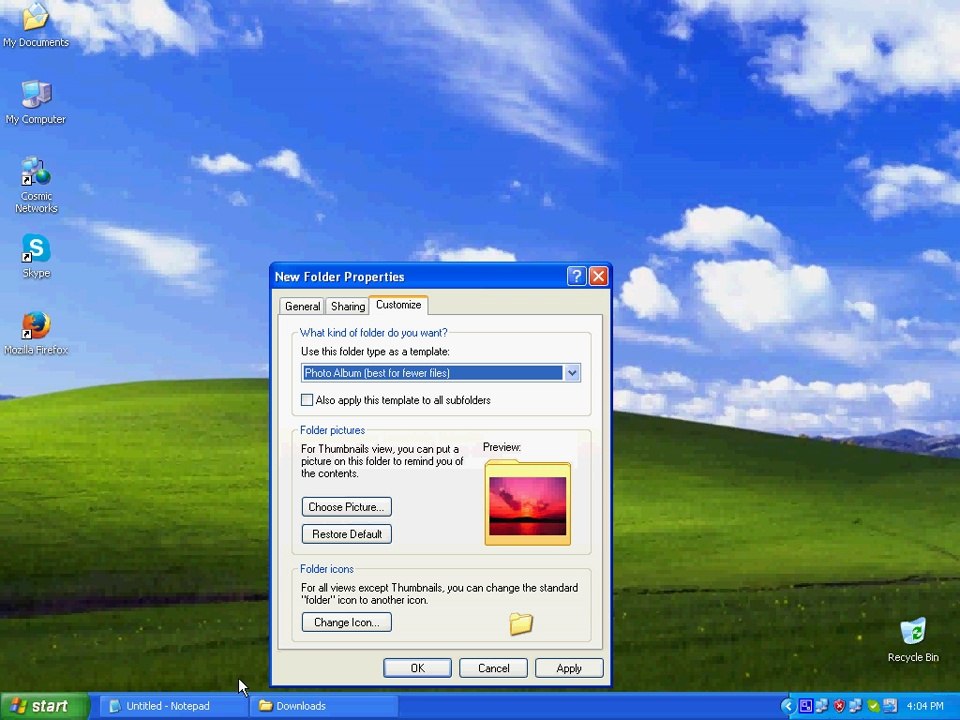Click Cancel in the properties dialog
The height and width of the screenshot is (720, 960).
click(x=493, y=668)
